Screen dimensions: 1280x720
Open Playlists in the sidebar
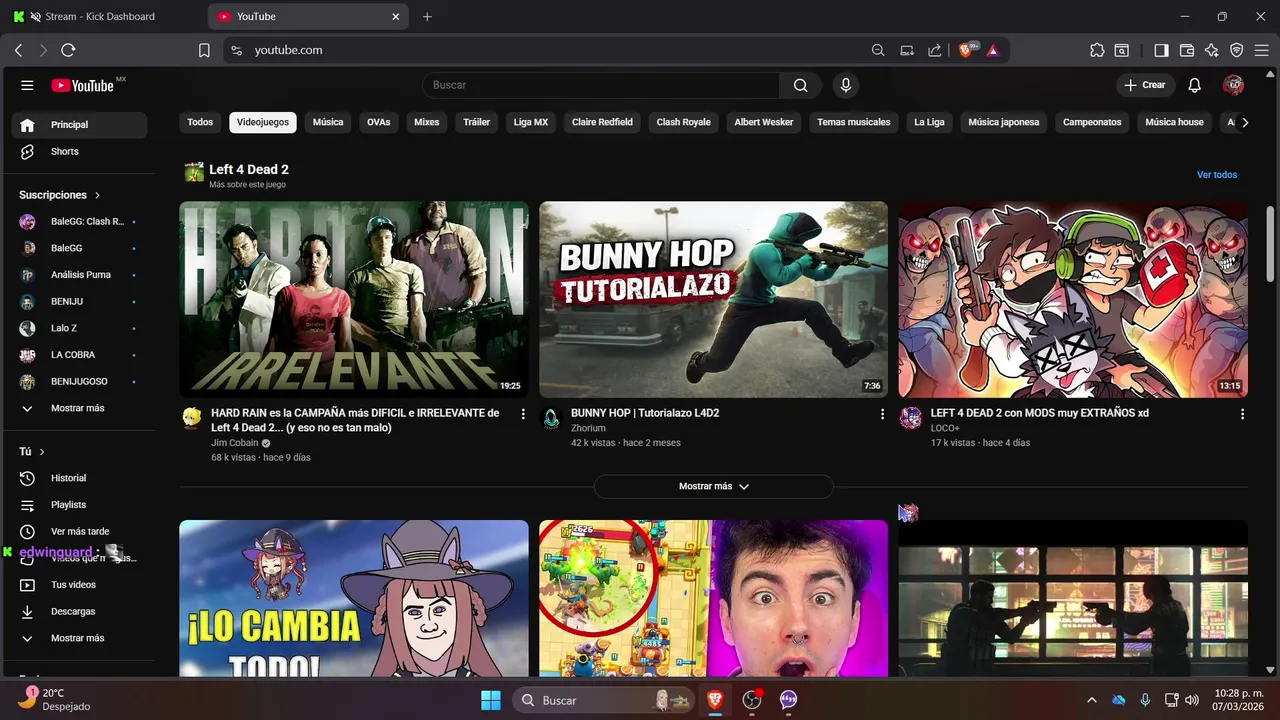pyautogui.click(x=79, y=505)
